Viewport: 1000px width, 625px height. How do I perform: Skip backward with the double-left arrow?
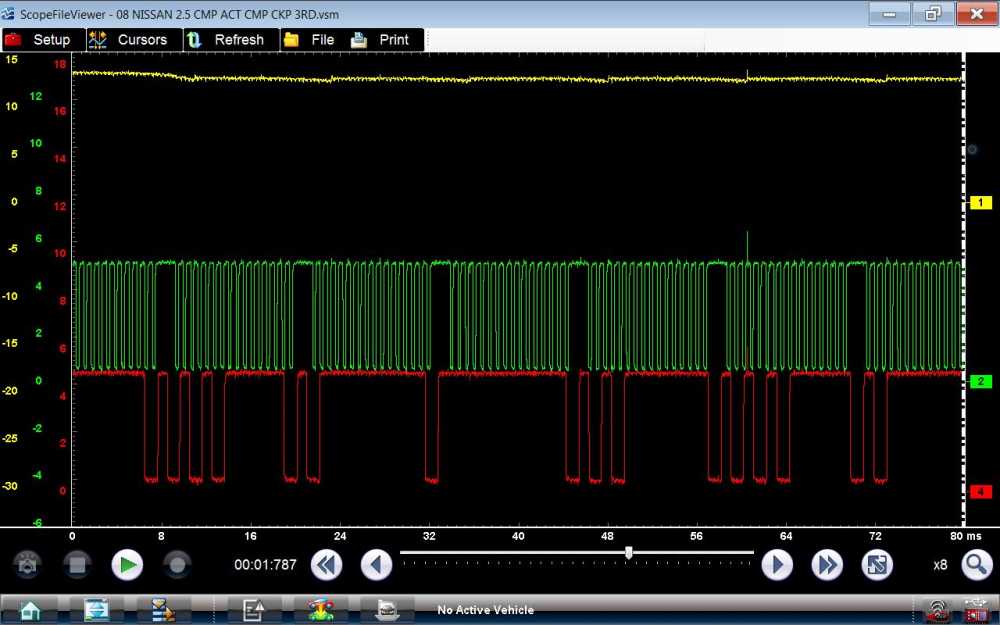pos(326,565)
